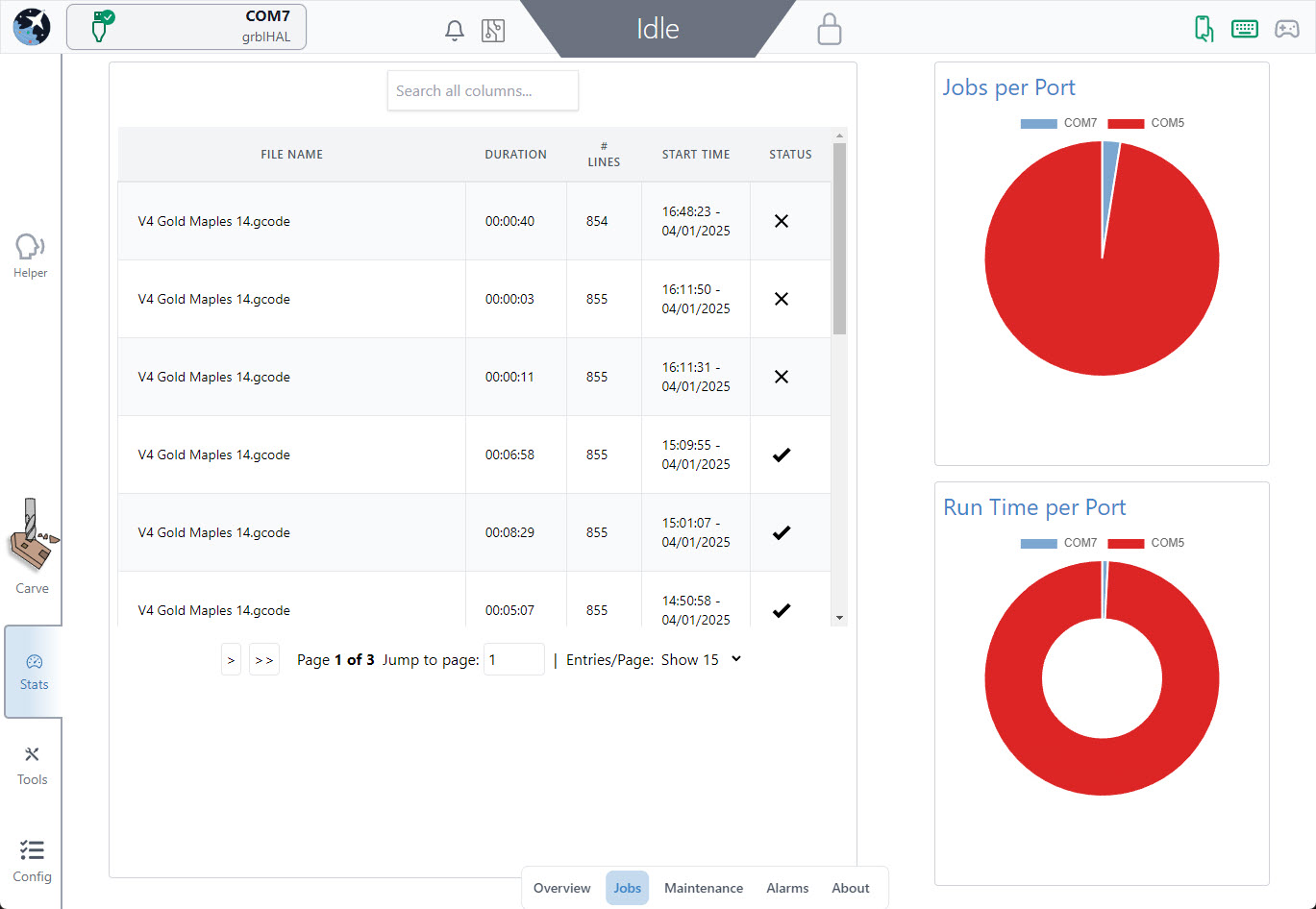Click the gamepad controller icon
Screen dimensions: 1316x909
point(1286,29)
